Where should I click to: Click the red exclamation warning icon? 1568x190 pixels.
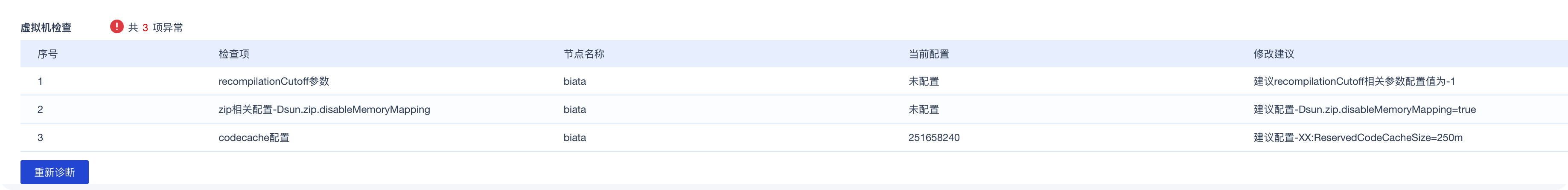[x=116, y=27]
